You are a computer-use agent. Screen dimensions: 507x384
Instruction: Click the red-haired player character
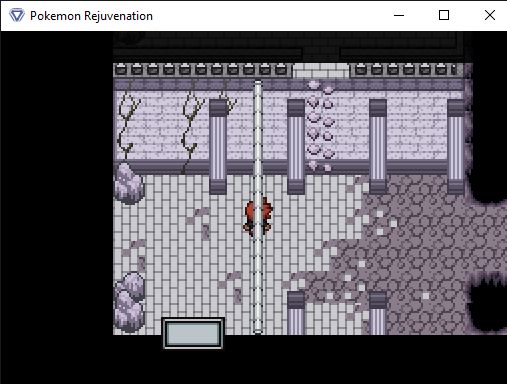tap(258, 217)
